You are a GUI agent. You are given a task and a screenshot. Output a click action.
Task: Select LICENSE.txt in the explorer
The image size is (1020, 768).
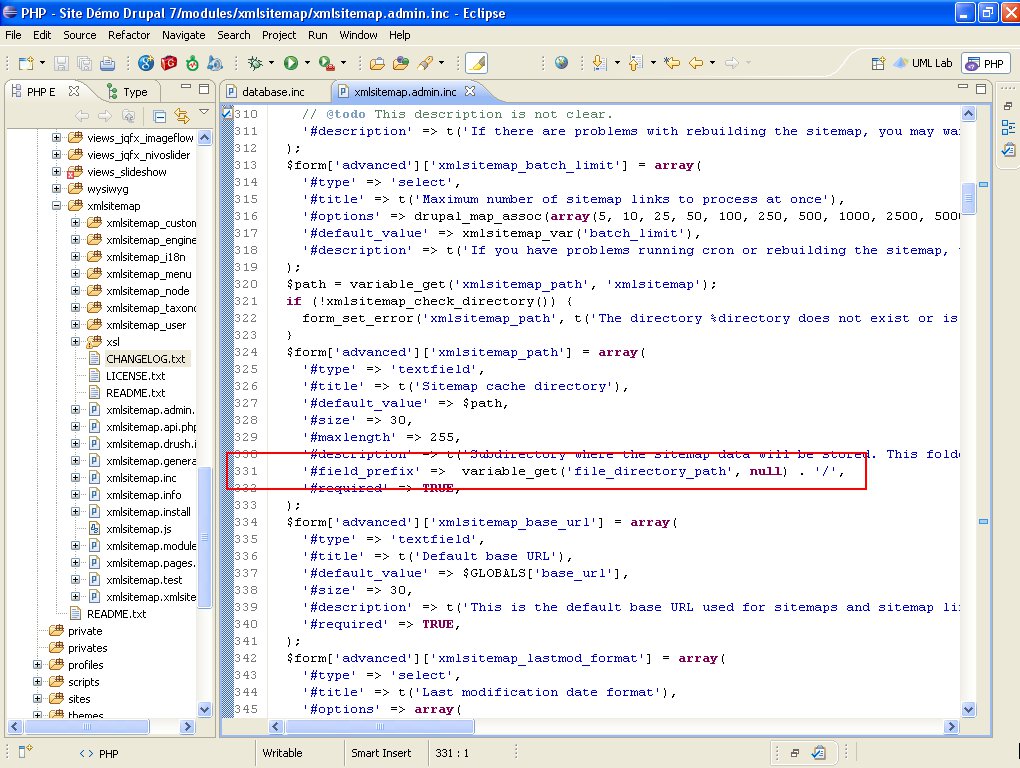[x=135, y=376]
